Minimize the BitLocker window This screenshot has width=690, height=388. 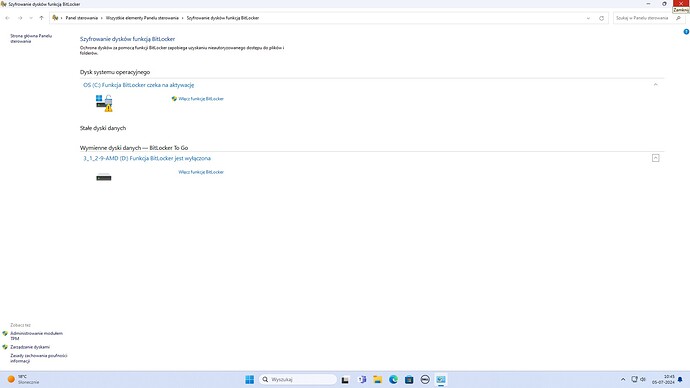click(648, 4)
